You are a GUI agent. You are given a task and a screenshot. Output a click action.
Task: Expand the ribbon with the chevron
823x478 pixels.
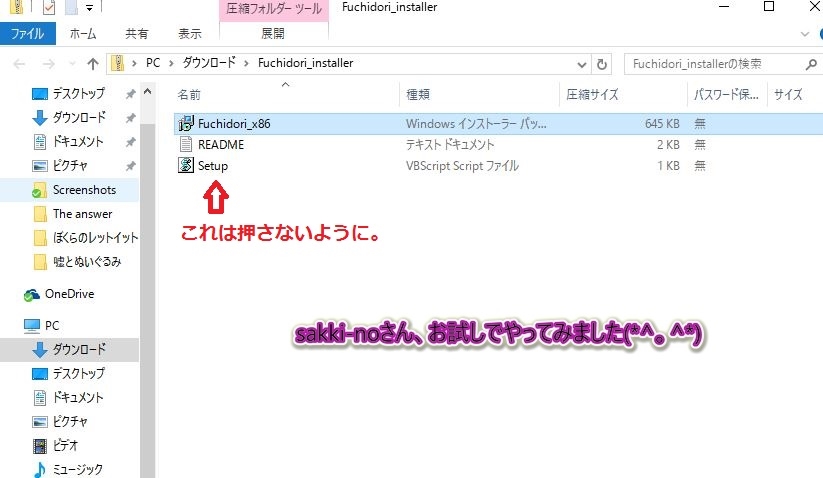805,34
